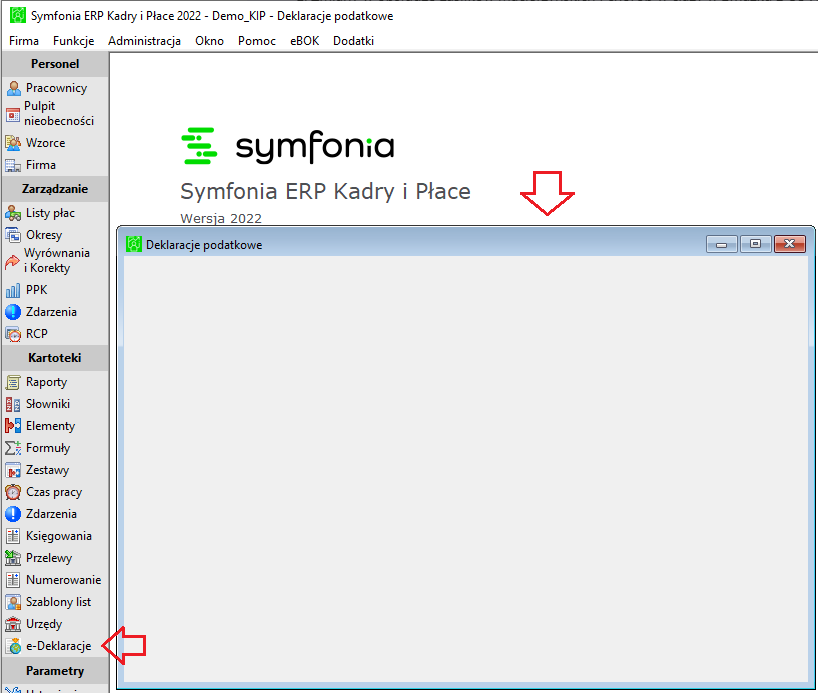
Task: Open the Firma menu
Action: [24, 41]
